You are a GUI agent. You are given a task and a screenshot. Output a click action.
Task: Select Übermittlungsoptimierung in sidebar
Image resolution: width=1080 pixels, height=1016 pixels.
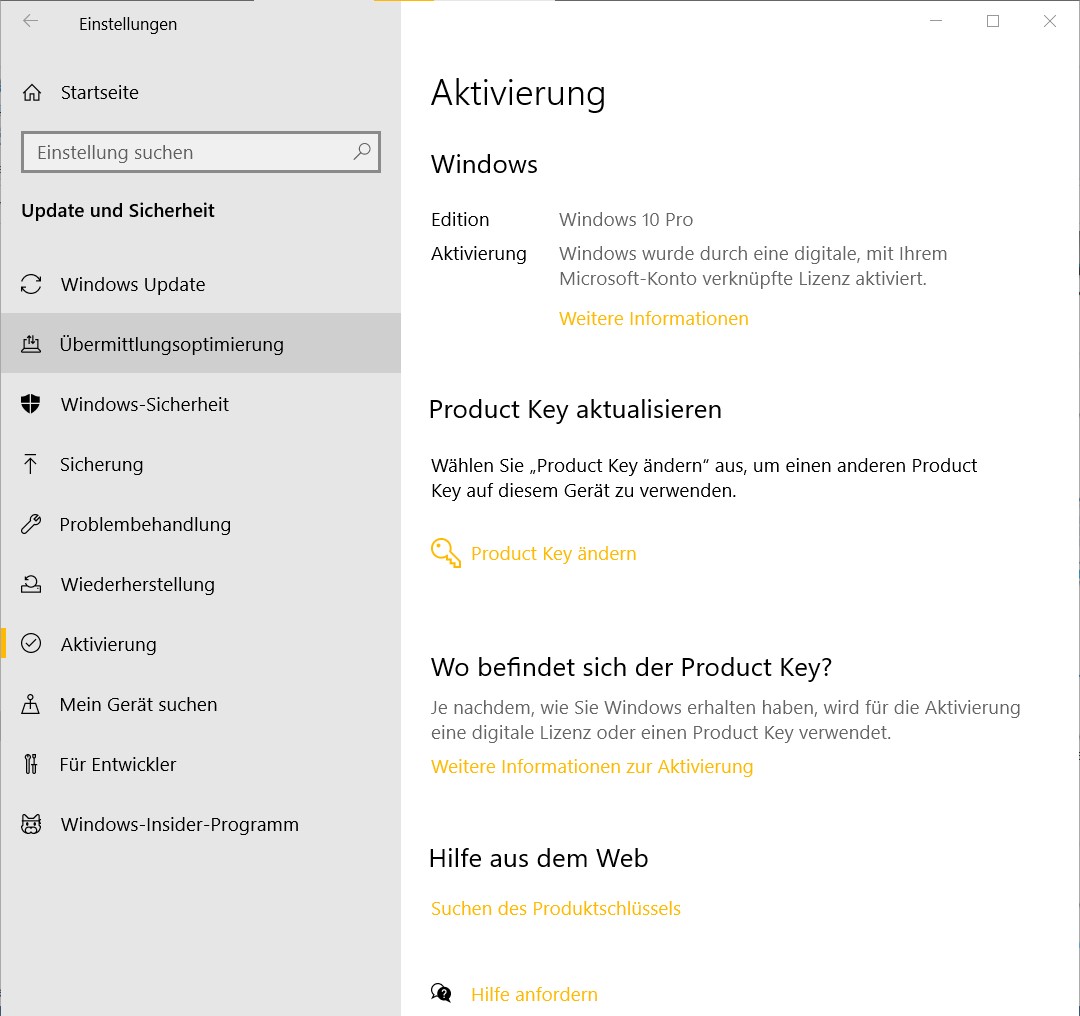pyautogui.click(x=200, y=344)
